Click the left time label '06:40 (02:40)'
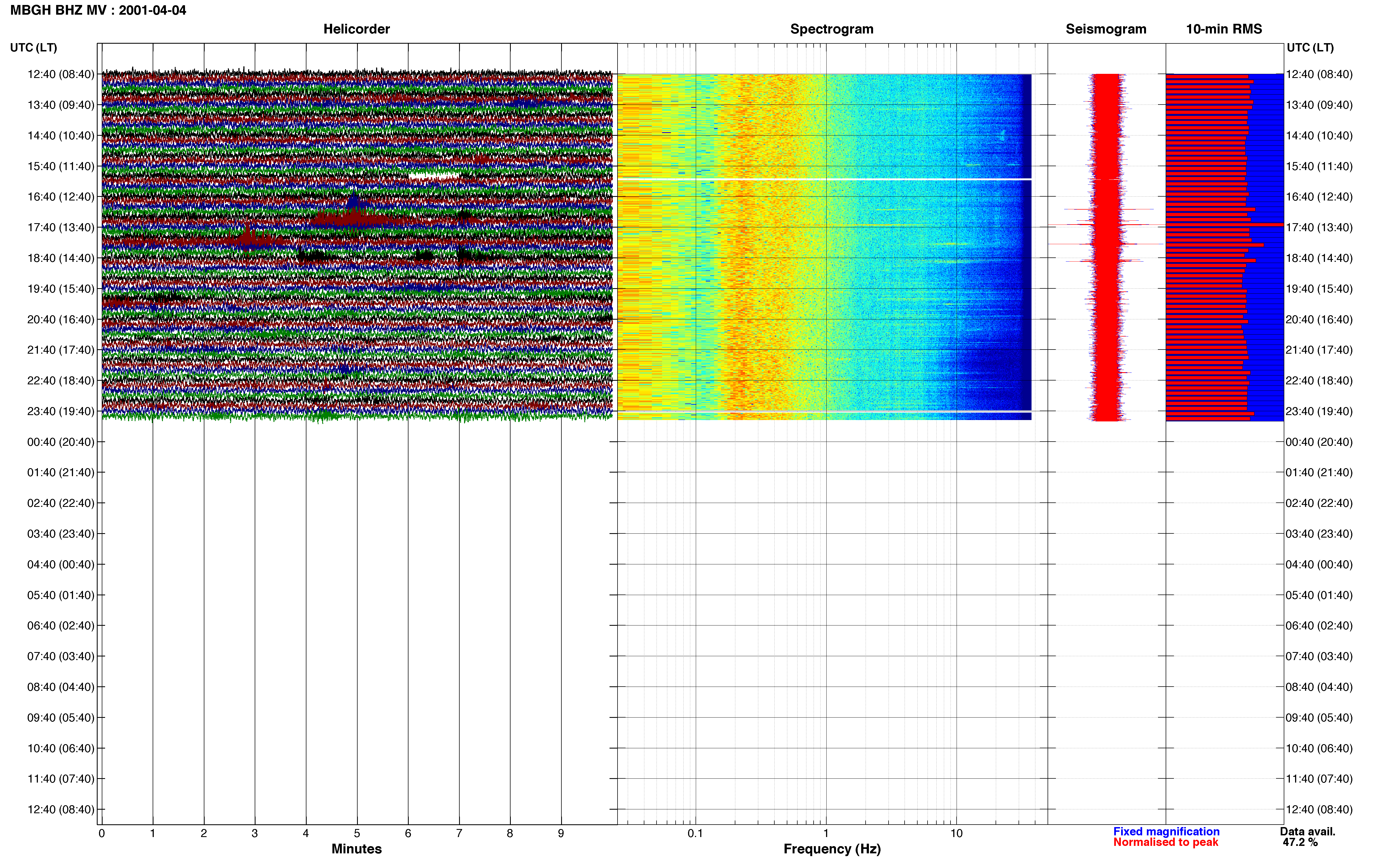The height and width of the screenshot is (868, 1388). pos(61,626)
